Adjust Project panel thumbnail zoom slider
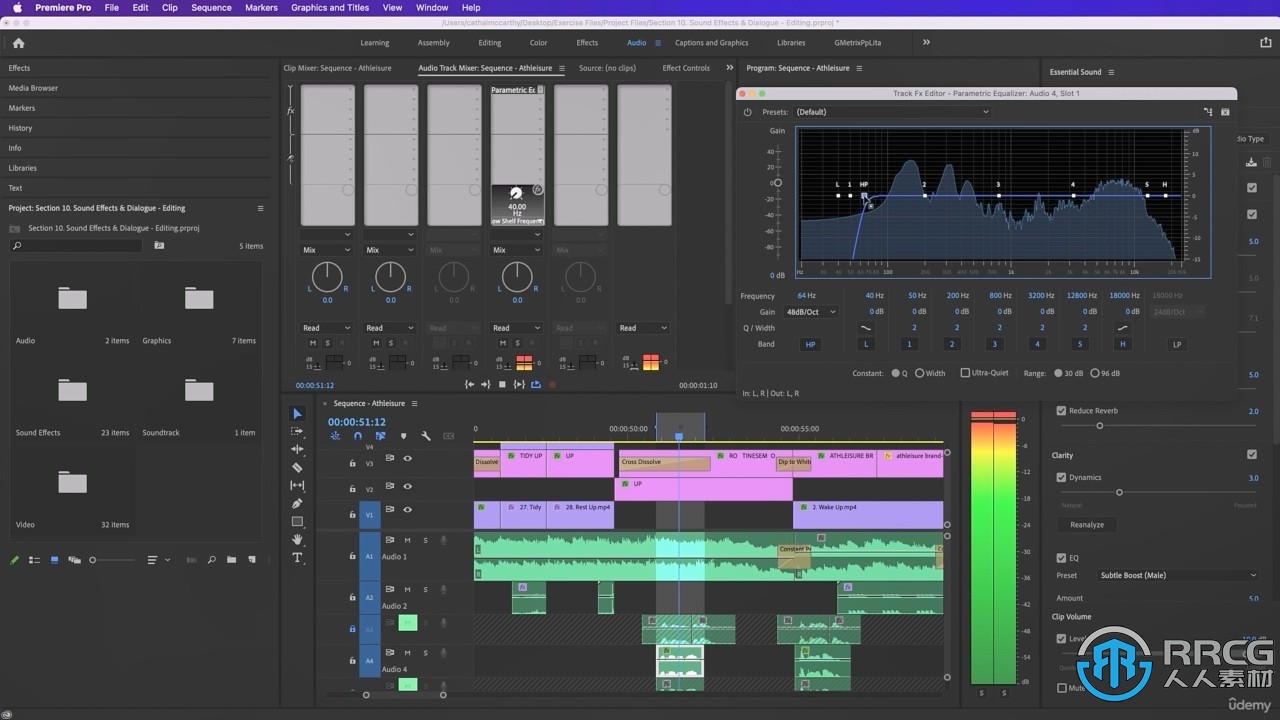This screenshot has width=1280, height=720. pyautogui.click(x=93, y=560)
